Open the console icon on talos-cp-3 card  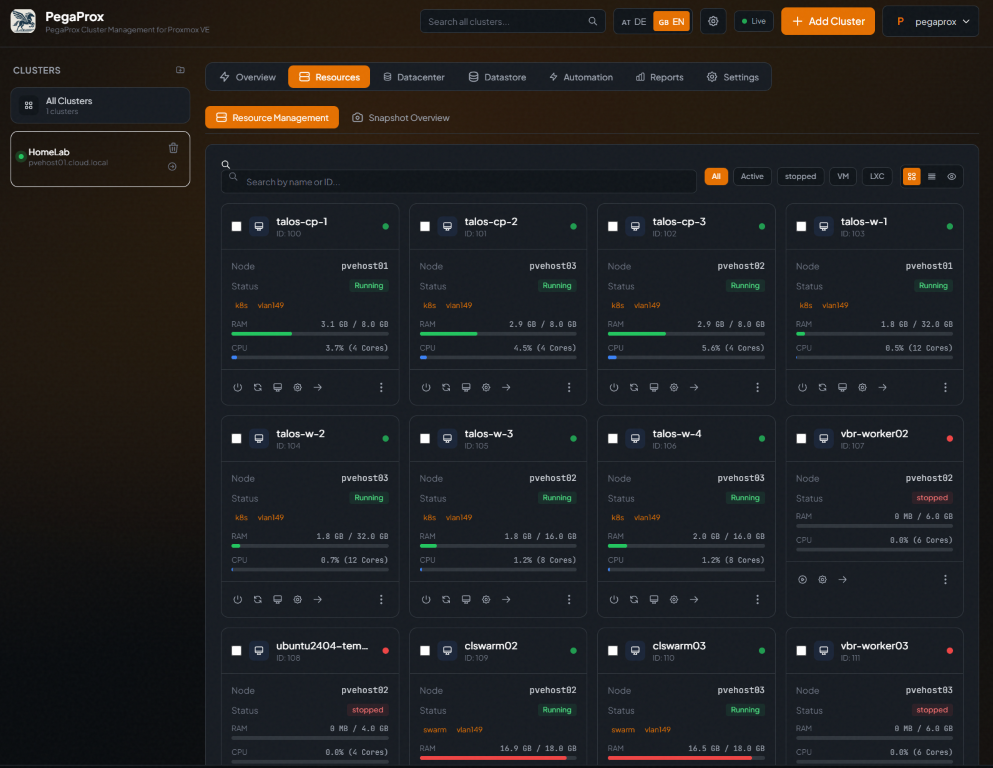pos(654,387)
